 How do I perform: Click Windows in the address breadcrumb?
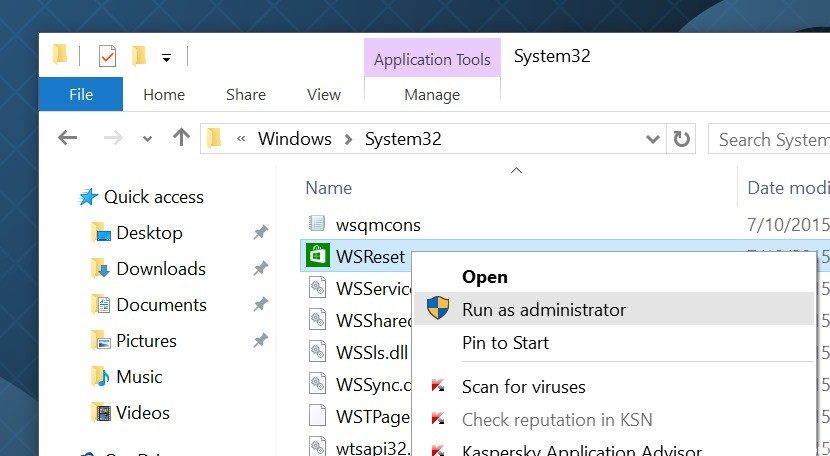click(x=295, y=139)
